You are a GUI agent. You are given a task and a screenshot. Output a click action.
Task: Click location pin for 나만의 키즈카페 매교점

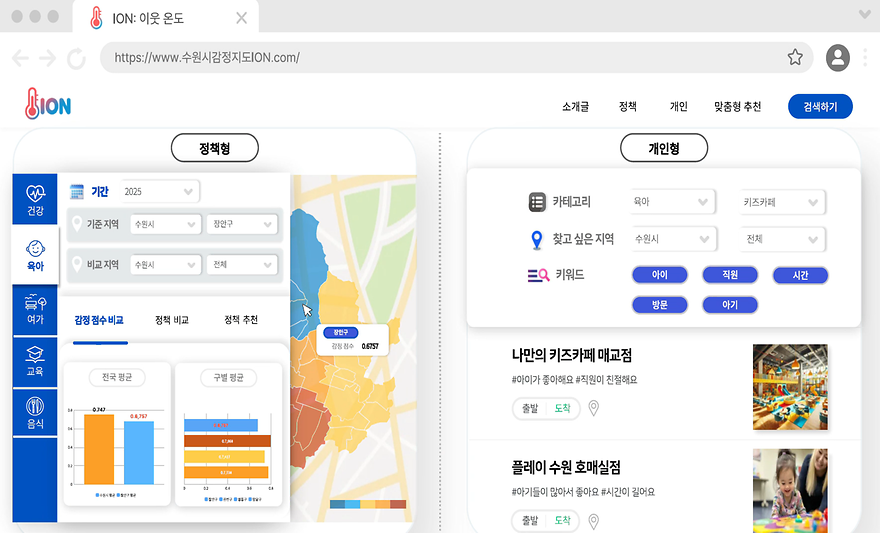593,408
